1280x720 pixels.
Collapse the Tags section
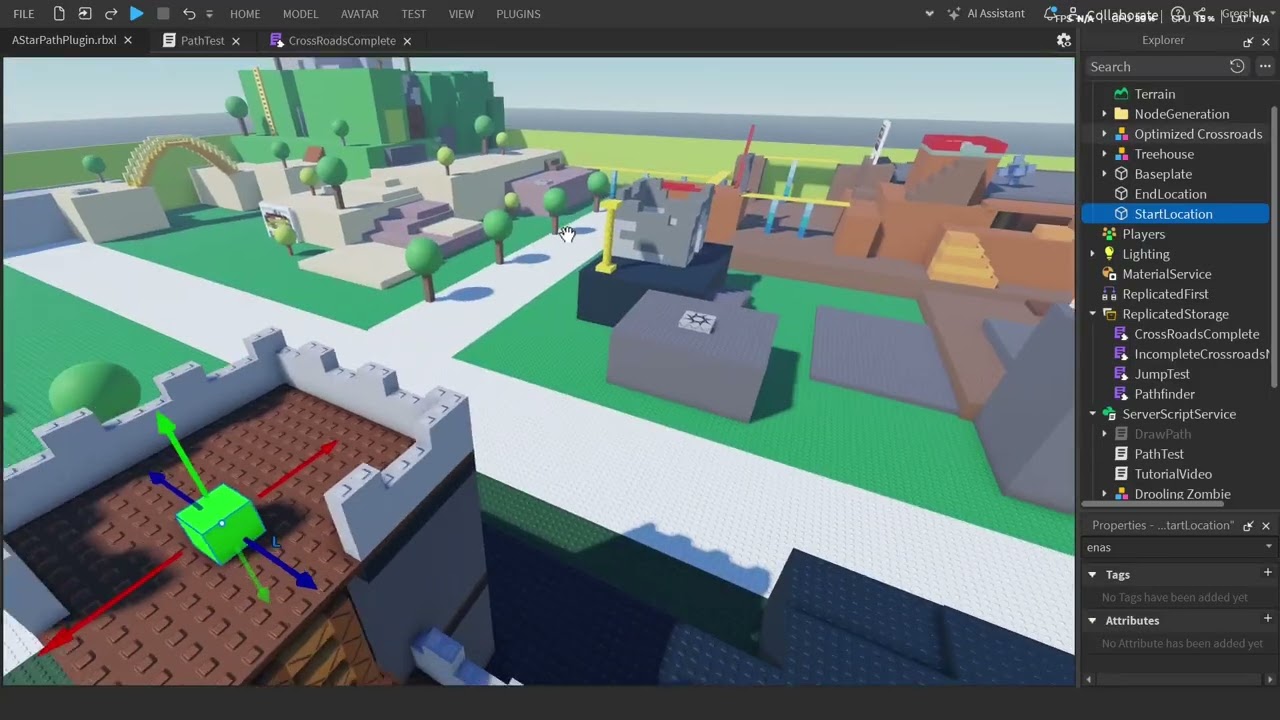coord(1092,575)
